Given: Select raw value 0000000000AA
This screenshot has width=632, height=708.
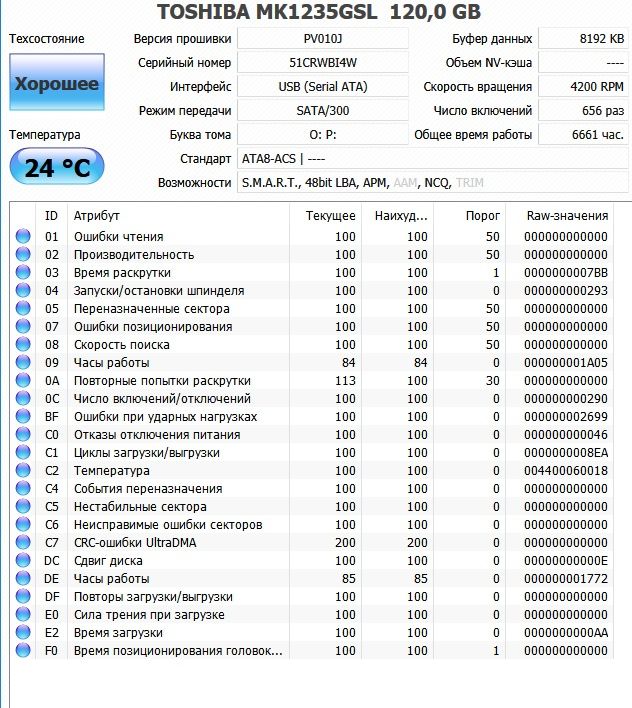Looking at the screenshot, I should [566, 633].
